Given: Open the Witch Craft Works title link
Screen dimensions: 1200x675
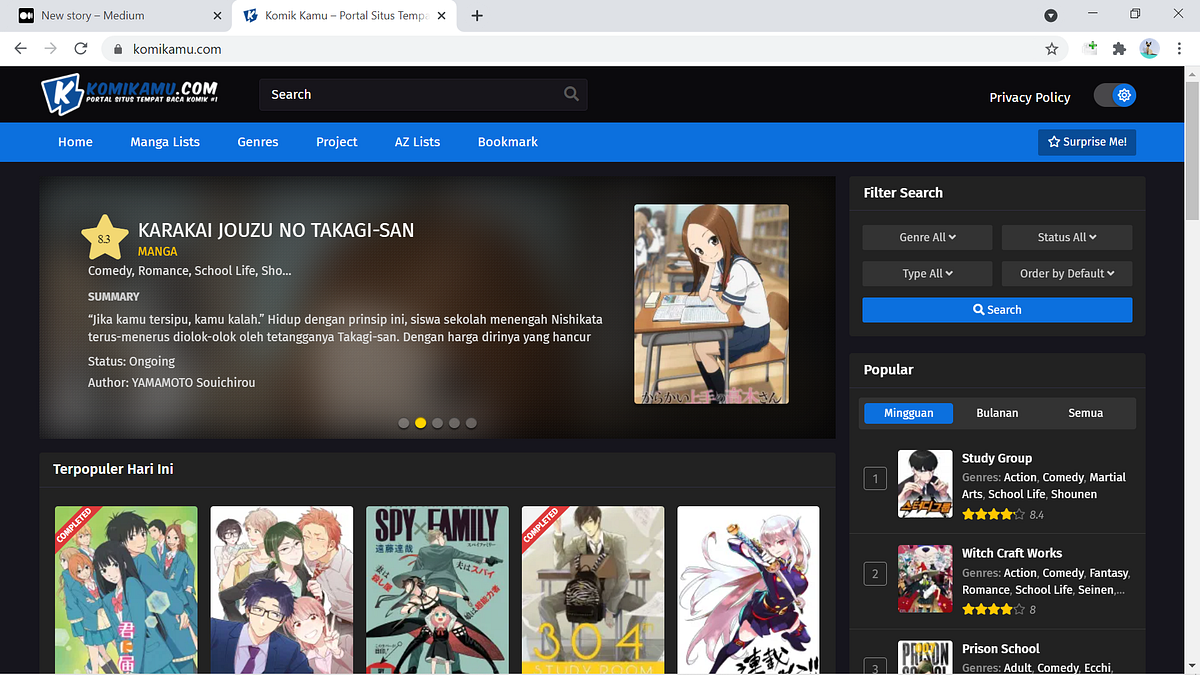Looking at the screenshot, I should pos(1012,553).
